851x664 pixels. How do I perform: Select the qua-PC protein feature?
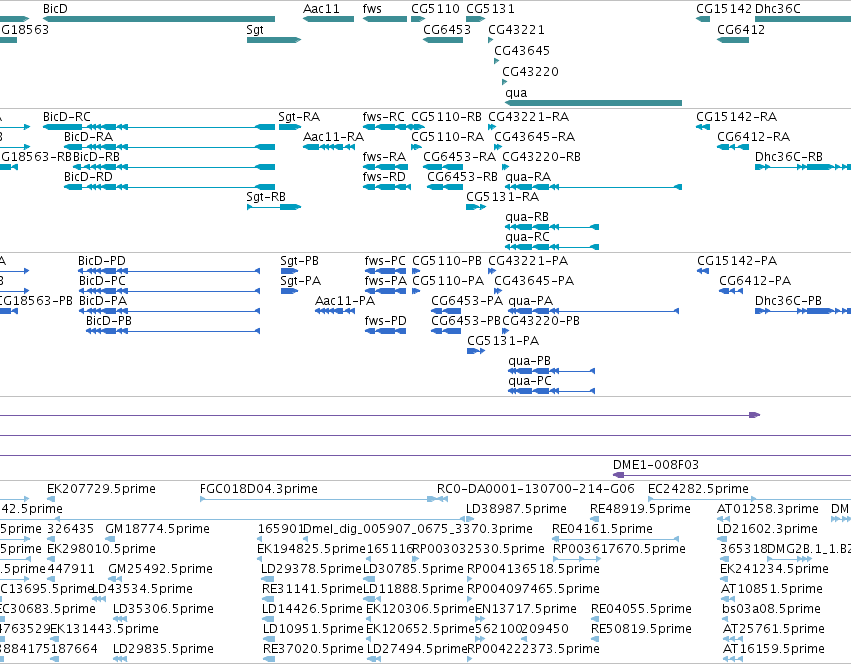click(551, 391)
